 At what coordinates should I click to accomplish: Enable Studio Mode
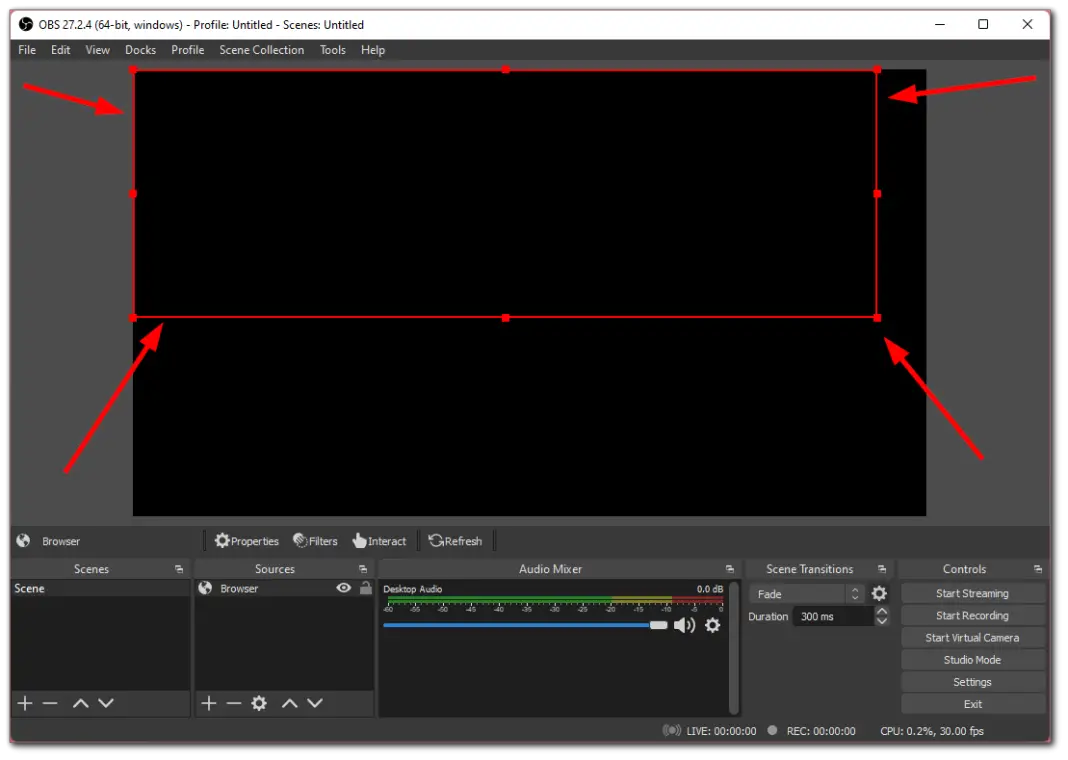point(972,659)
